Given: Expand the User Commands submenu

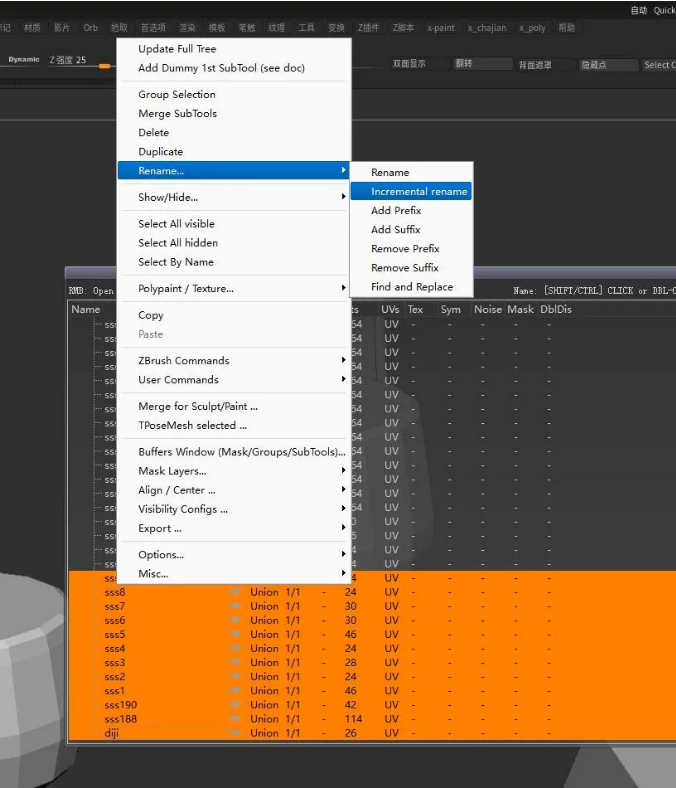Looking at the screenshot, I should [x=234, y=379].
